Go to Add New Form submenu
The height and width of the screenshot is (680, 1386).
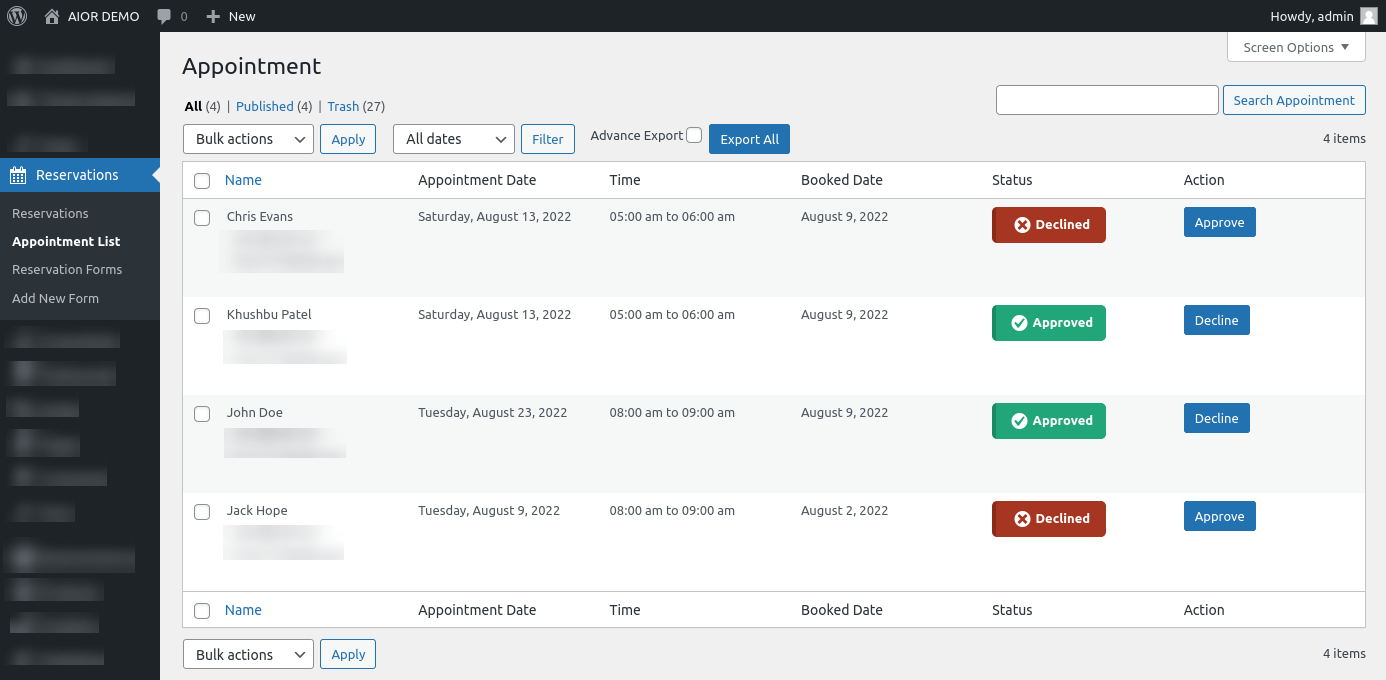point(55,299)
